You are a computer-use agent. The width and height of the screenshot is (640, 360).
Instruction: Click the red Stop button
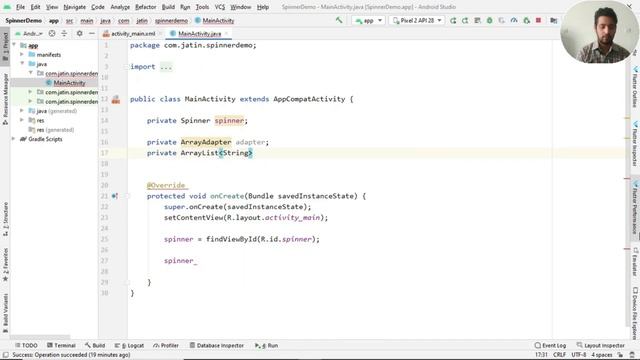pyautogui.click(x=538, y=20)
